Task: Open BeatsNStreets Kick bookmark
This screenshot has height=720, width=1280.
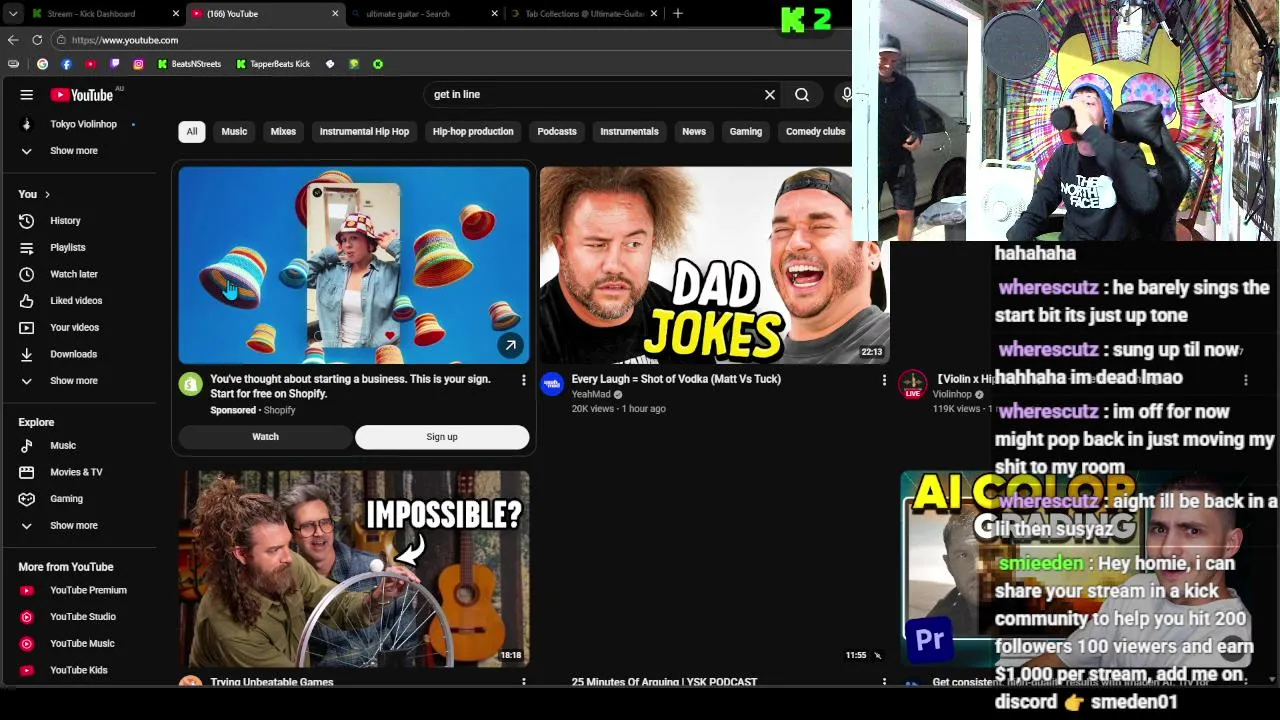Action: click(190, 64)
